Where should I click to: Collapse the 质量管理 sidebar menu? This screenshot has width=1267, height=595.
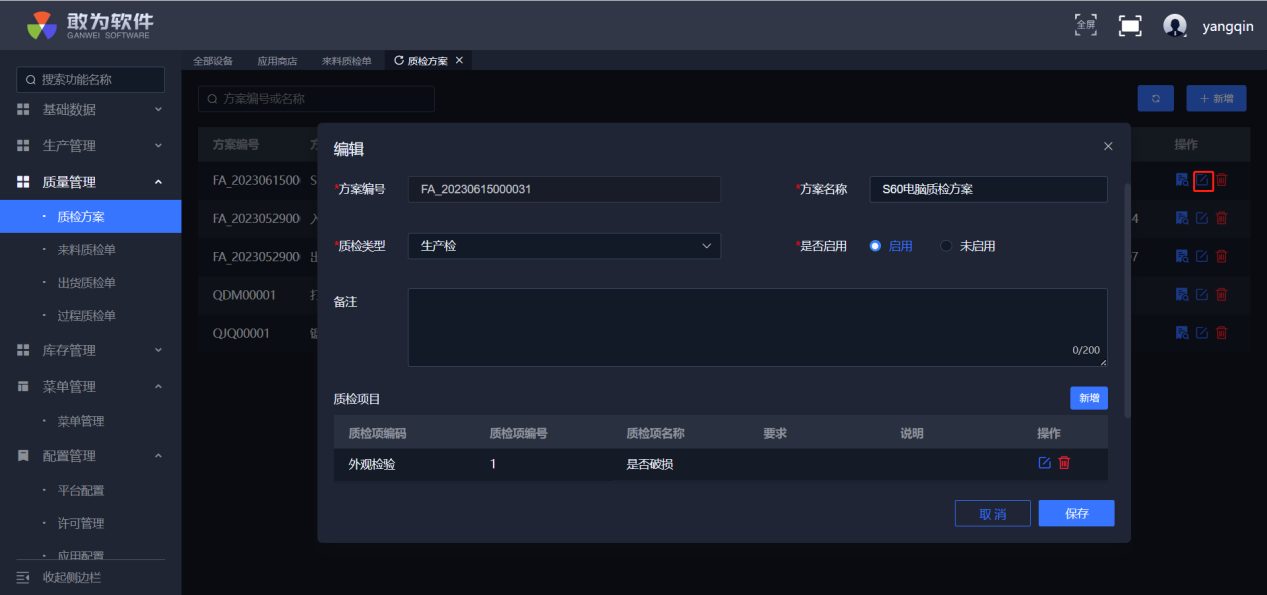click(90, 182)
